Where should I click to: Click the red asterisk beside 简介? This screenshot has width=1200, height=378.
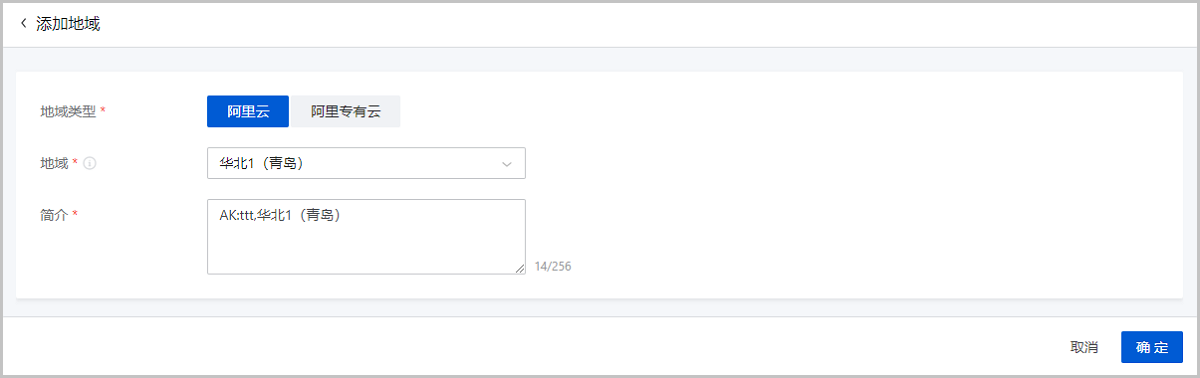click(x=75, y=214)
